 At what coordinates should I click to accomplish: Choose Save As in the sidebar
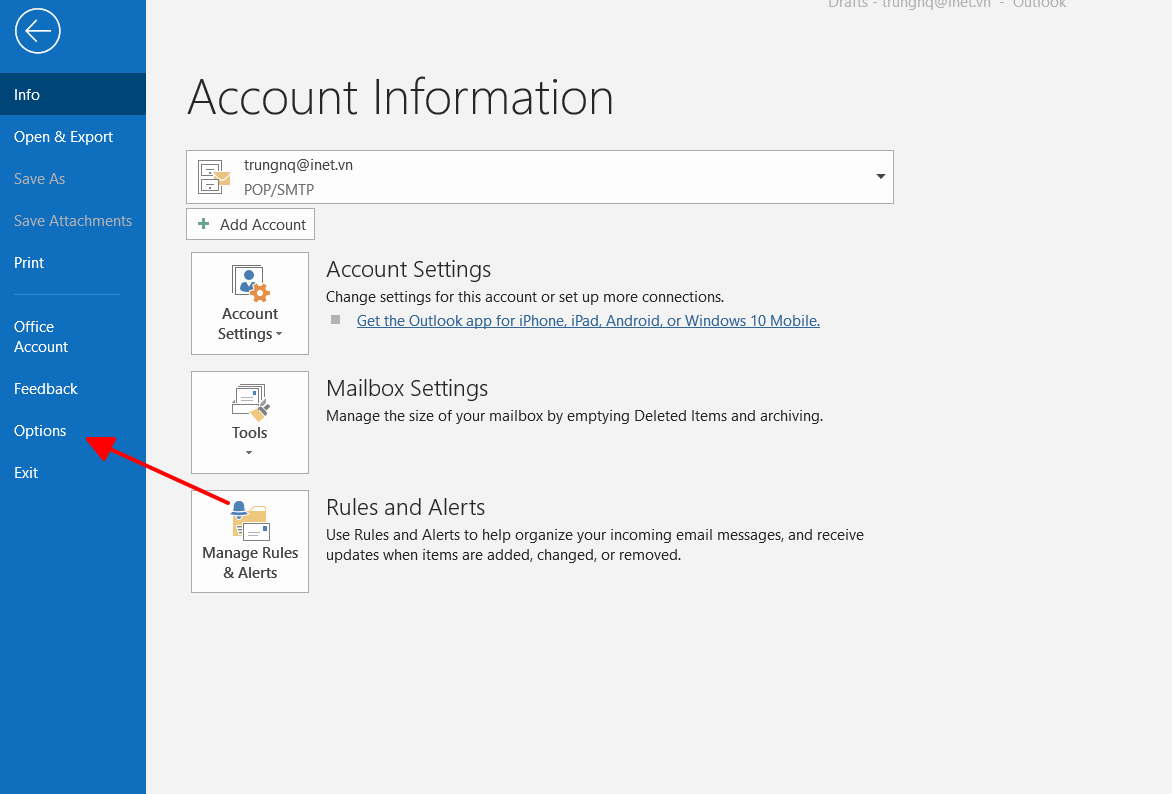pos(73,179)
